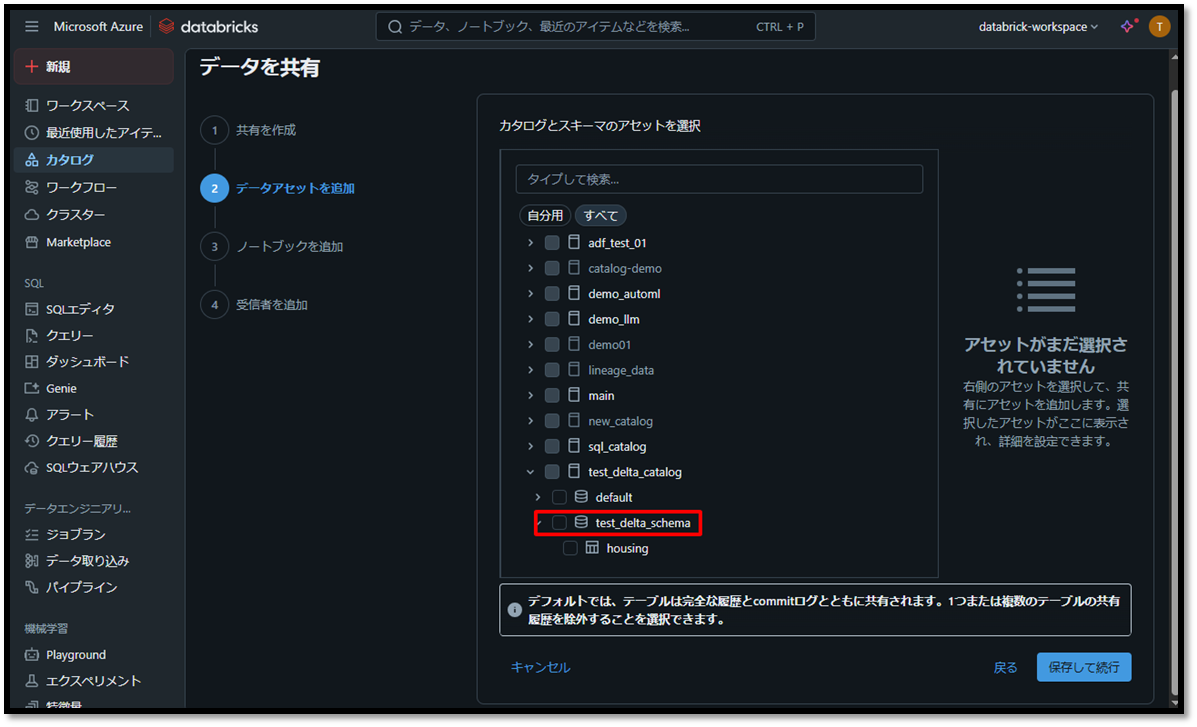
Task: Click the info icon in notice
Action: point(515,609)
